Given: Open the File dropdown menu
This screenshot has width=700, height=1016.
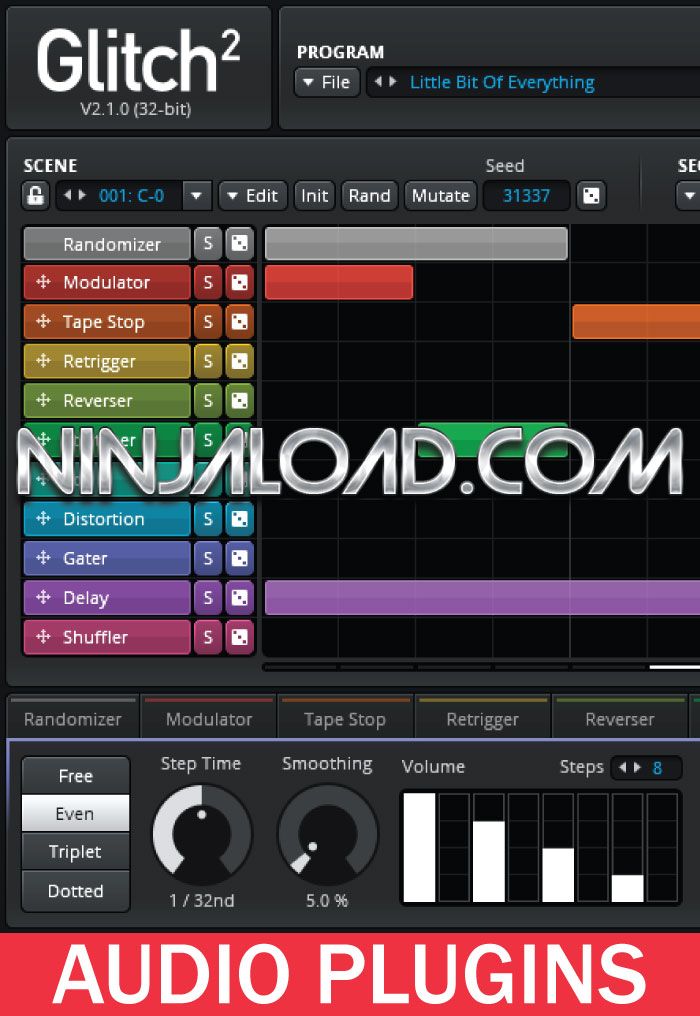Looking at the screenshot, I should click(x=327, y=82).
